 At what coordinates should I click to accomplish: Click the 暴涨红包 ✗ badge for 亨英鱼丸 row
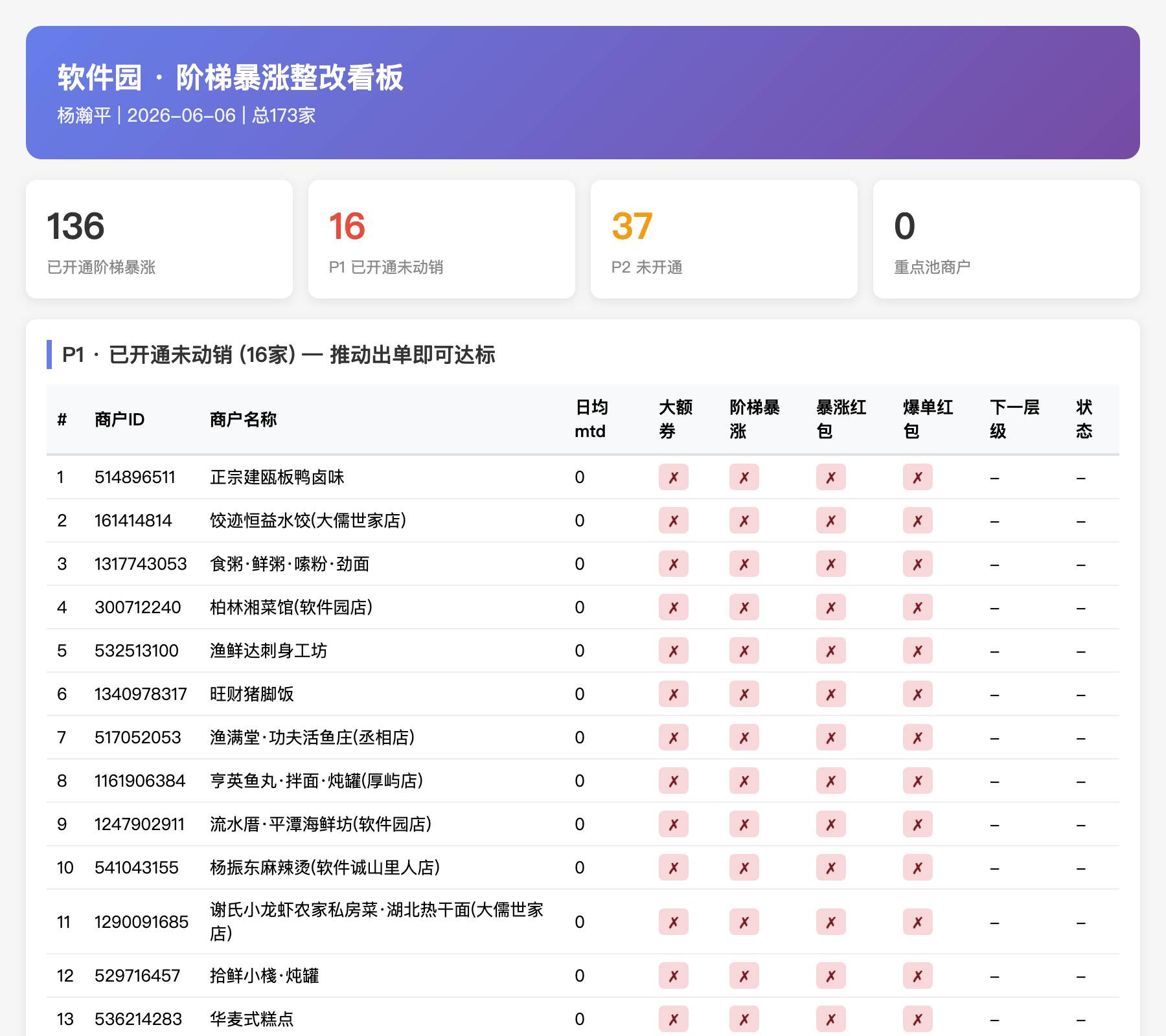click(831, 781)
